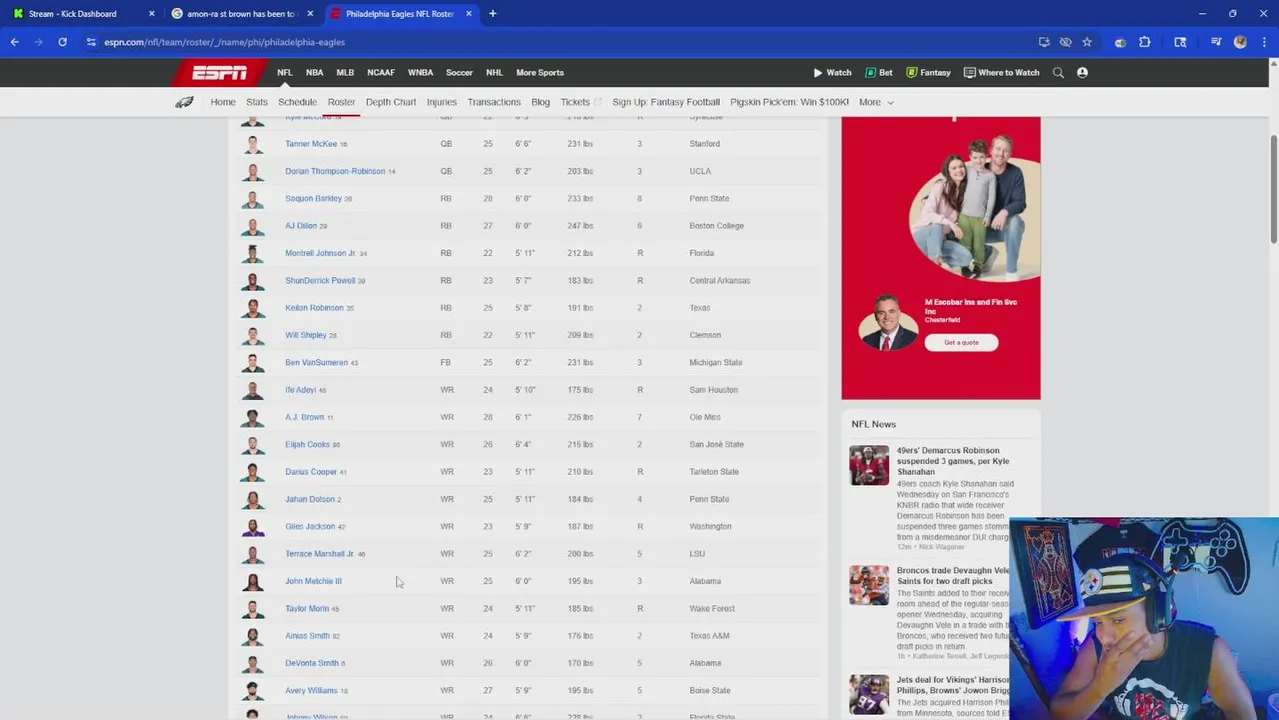Open the Tickets external link
The height and width of the screenshot is (720, 1279).
[581, 102]
